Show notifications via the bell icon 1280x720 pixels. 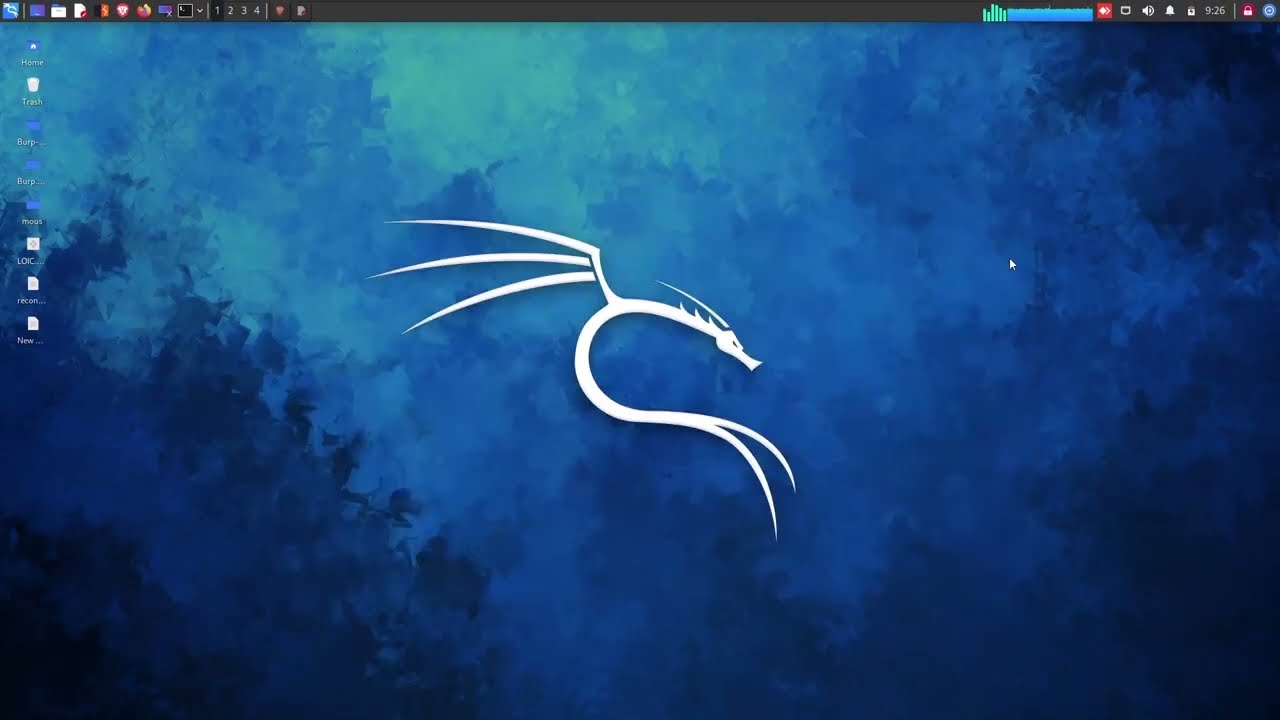click(x=1169, y=11)
